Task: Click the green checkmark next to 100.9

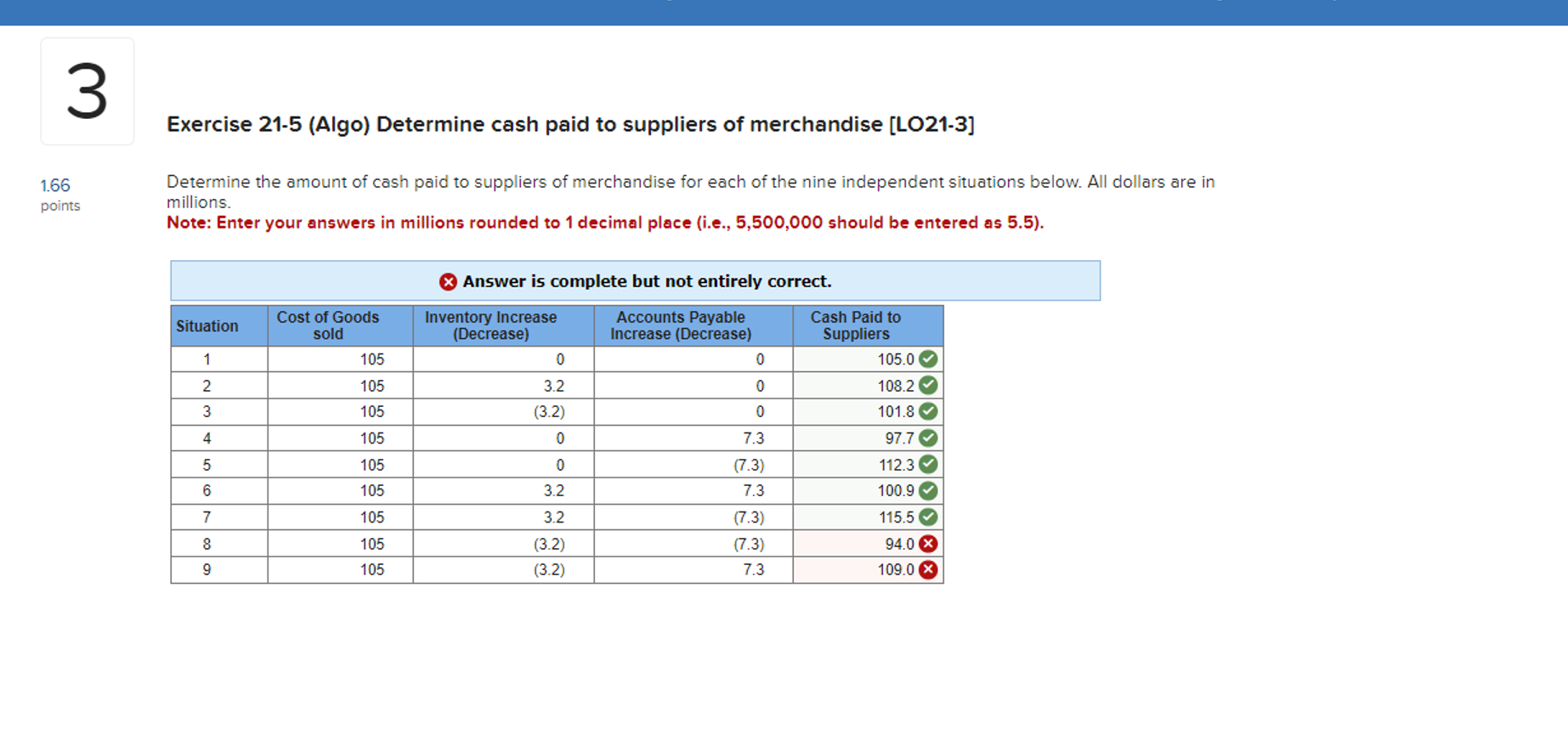Action: pyautogui.click(x=928, y=491)
